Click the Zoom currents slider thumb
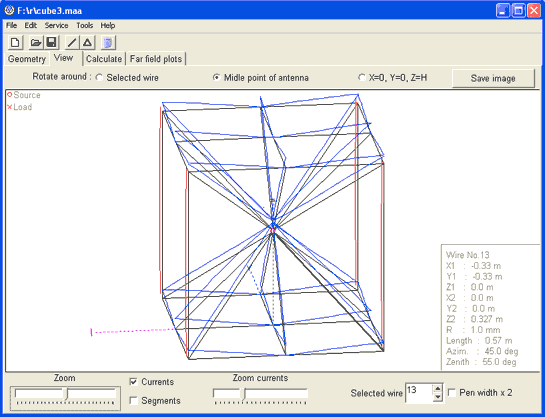 (x=243, y=394)
